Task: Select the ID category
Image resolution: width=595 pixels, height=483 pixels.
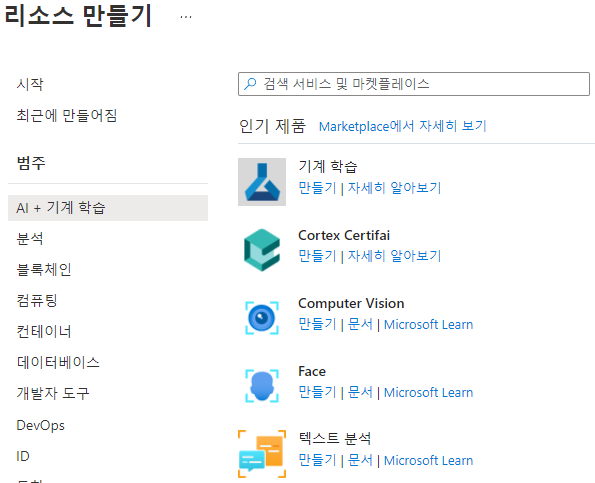Action: [x=23, y=456]
